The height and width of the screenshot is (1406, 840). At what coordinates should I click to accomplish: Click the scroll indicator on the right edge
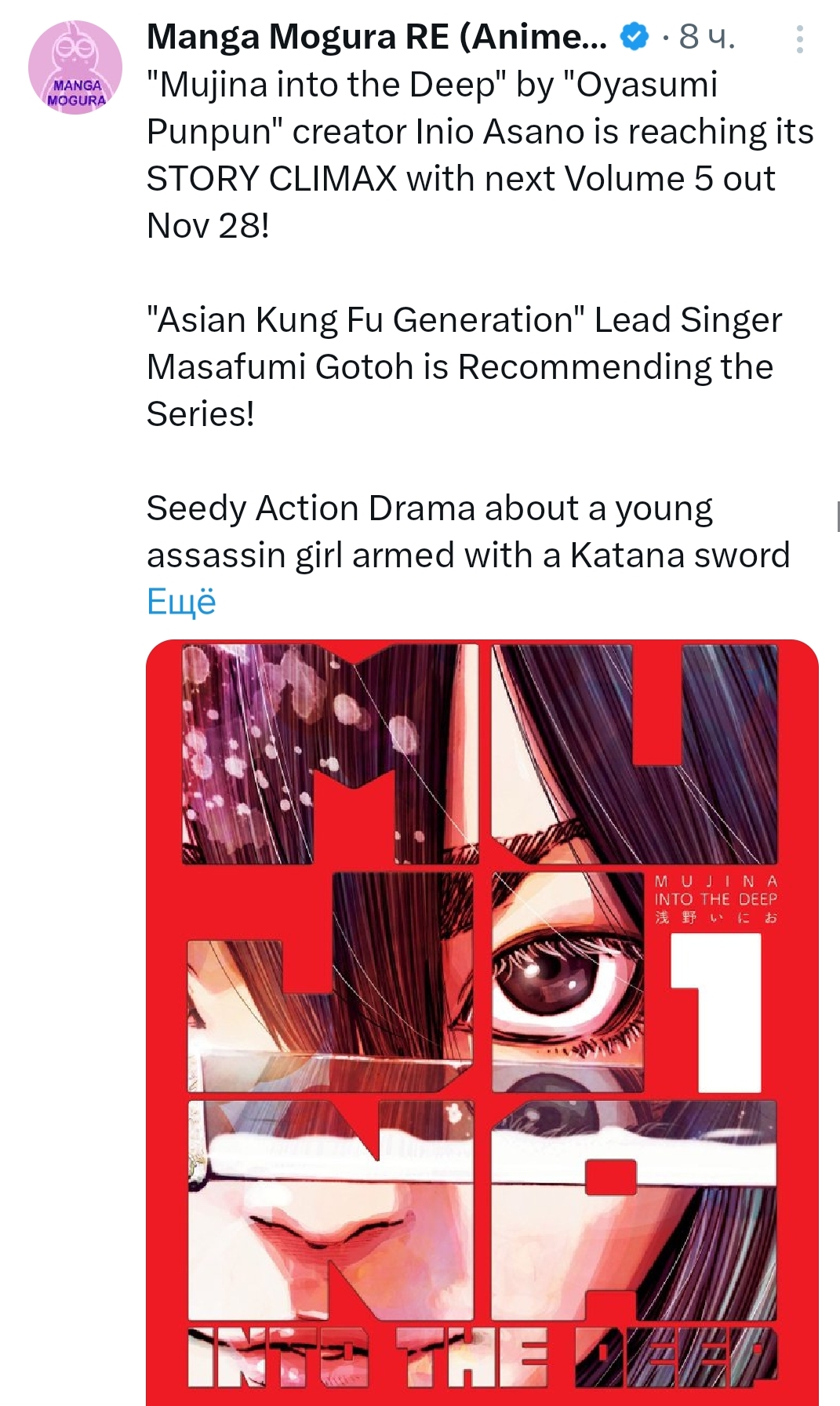tap(838, 516)
